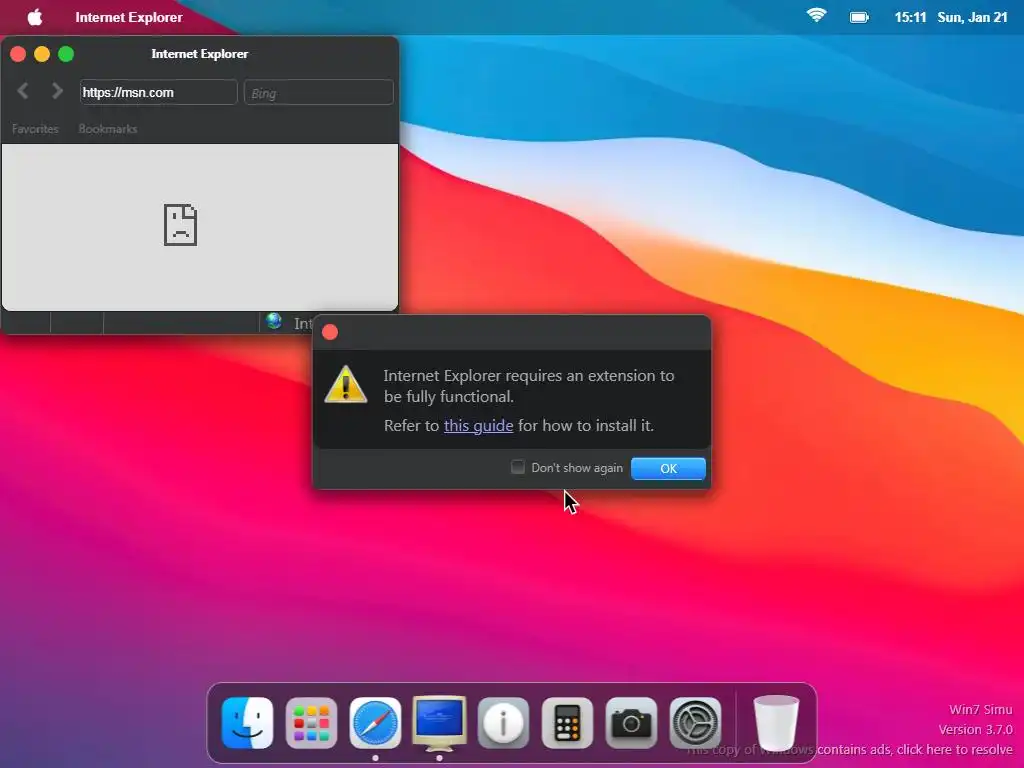This screenshot has width=1024, height=768.
Task: Close the Internet Explorer window
Action: (x=18, y=54)
